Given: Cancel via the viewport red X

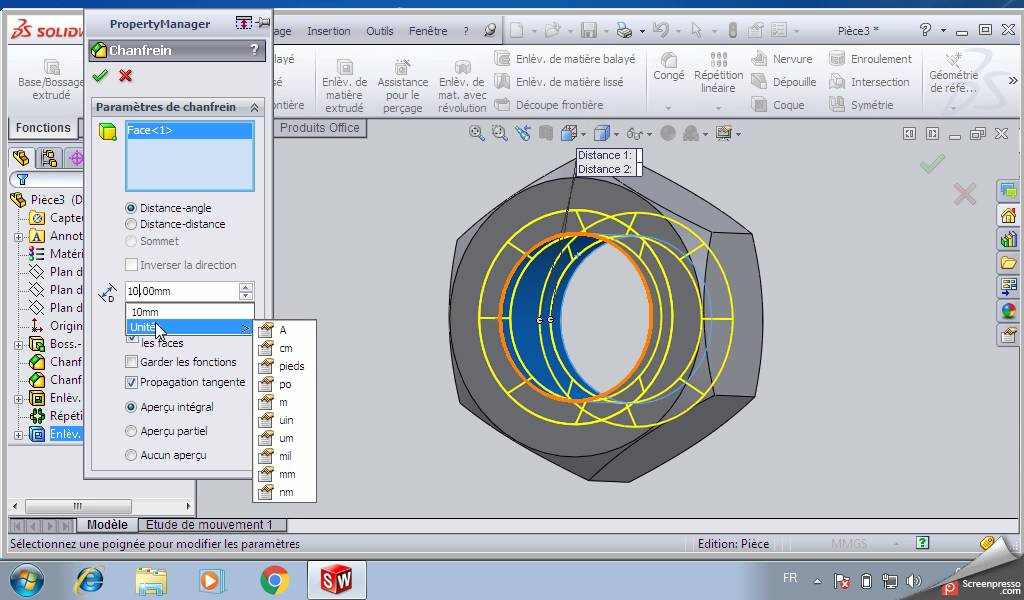Looking at the screenshot, I should click(965, 194).
